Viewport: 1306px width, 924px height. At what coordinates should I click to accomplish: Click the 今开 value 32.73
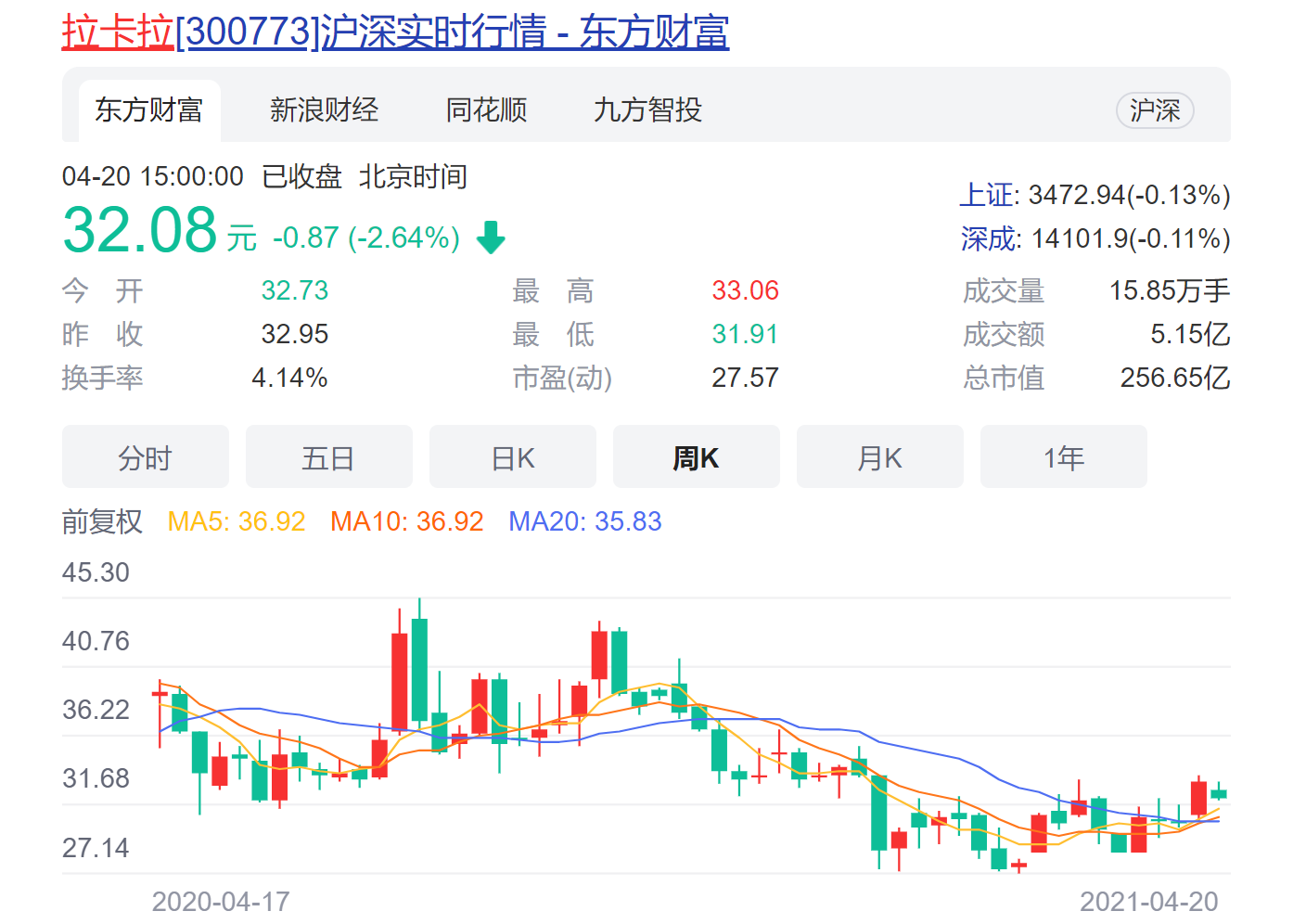[x=295, y=290]
